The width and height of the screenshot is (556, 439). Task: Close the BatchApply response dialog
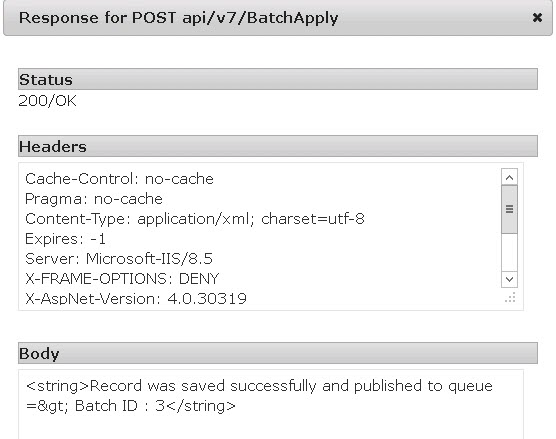point(537,17)
